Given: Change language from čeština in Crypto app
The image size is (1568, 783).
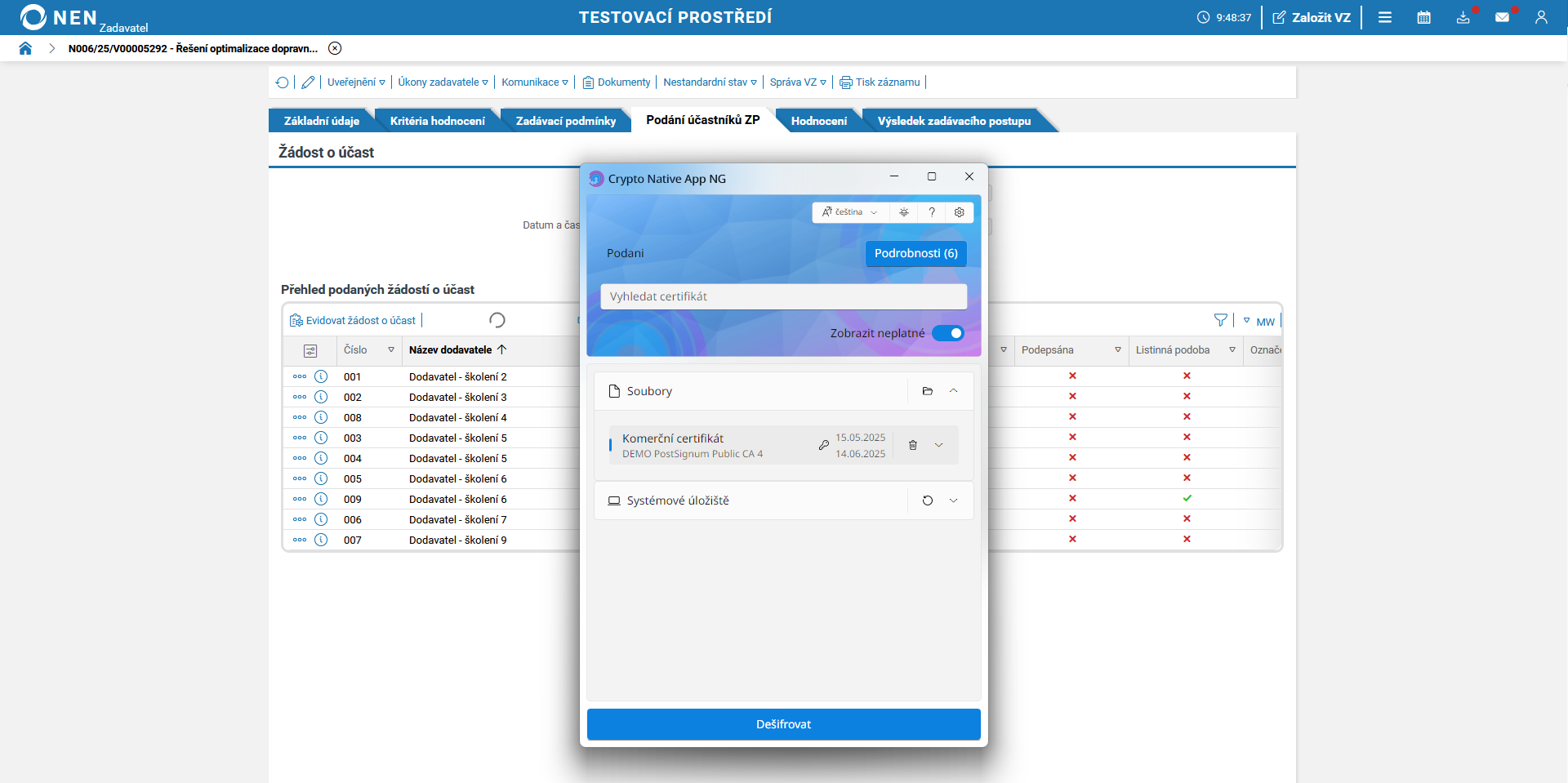Looking at the screenshot, I should [x=850, y=212].
